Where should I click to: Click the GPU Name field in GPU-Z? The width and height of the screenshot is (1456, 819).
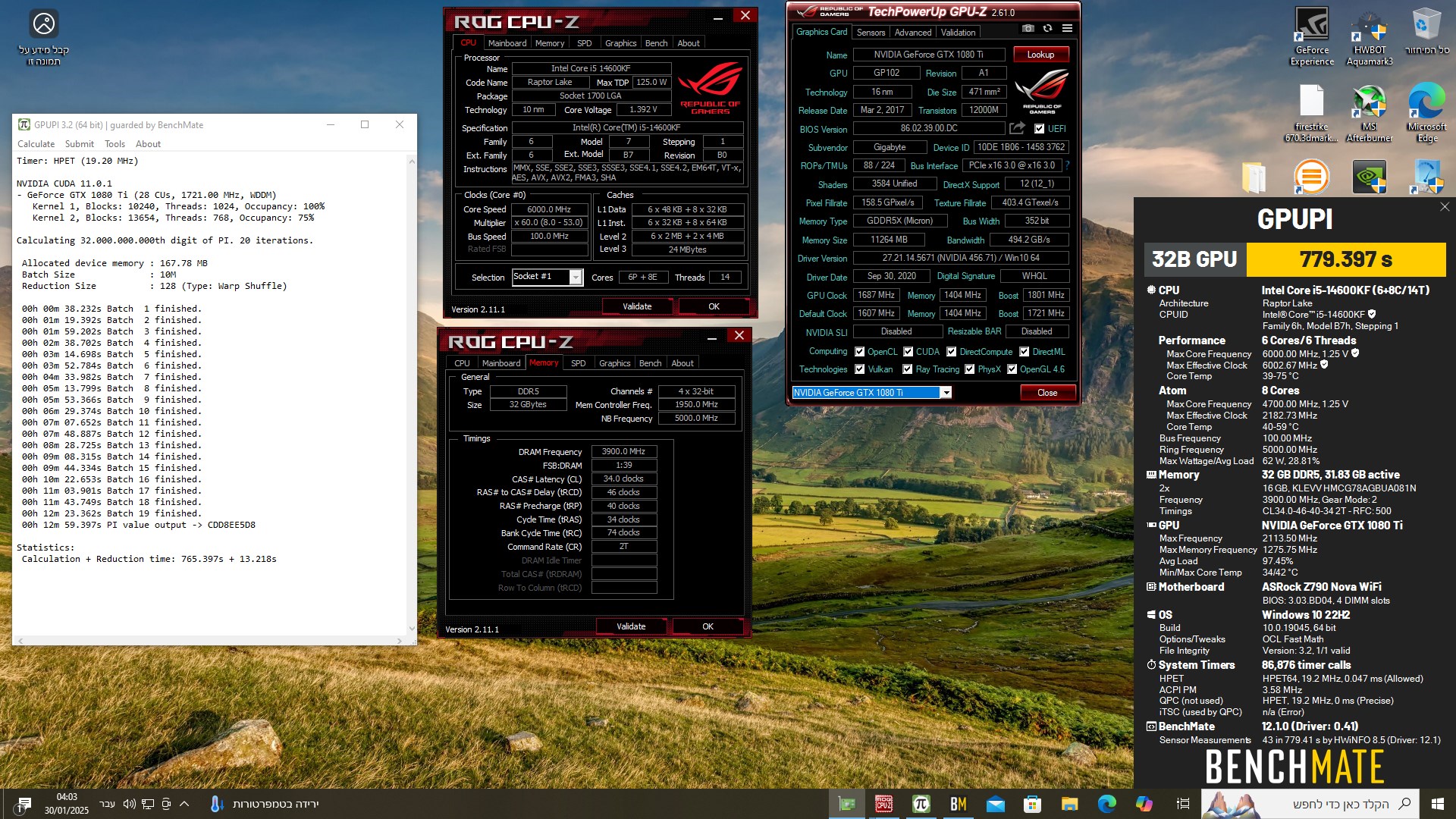click(928, 55)
